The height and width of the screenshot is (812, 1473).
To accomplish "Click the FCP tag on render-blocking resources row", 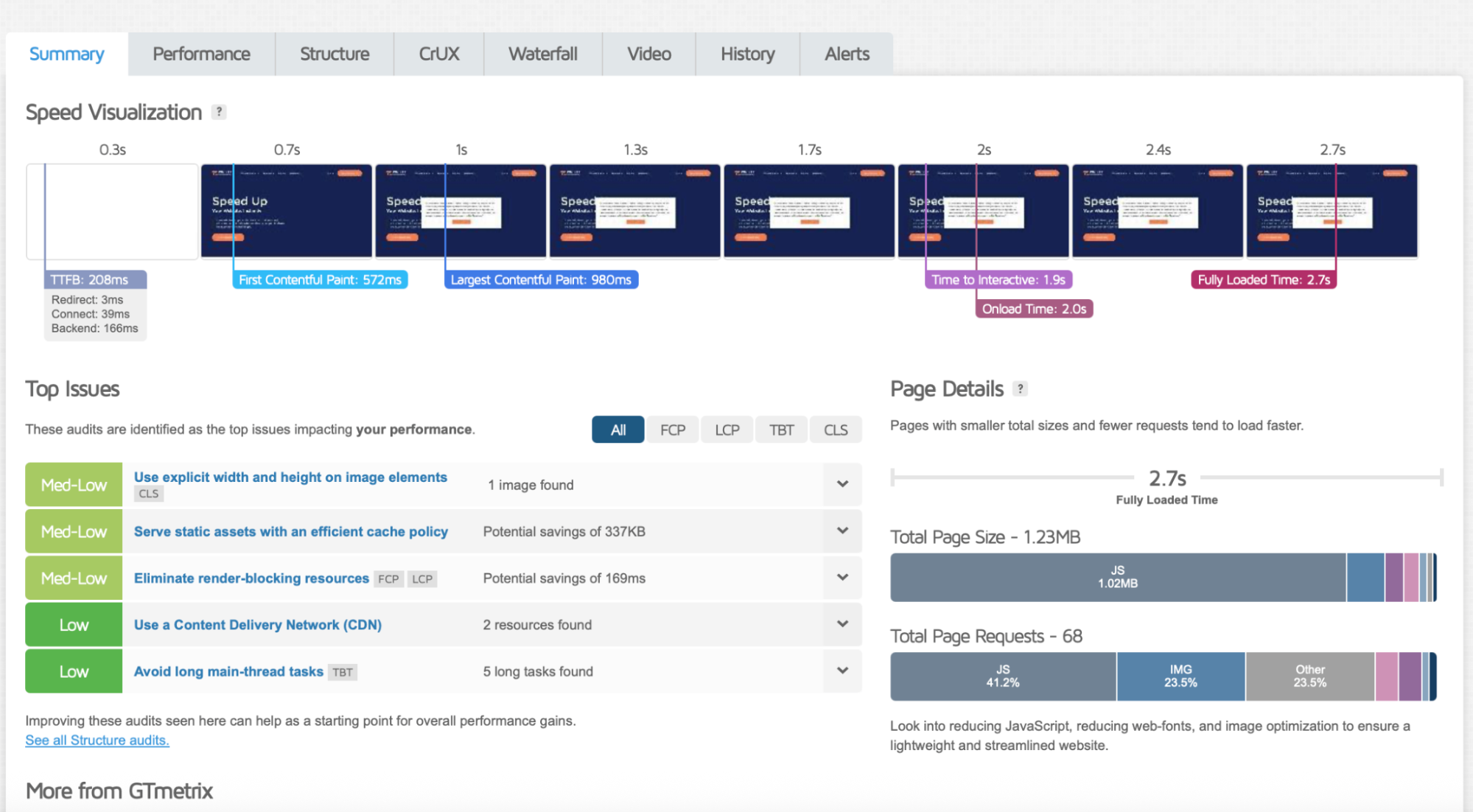I will coord(388,579).
